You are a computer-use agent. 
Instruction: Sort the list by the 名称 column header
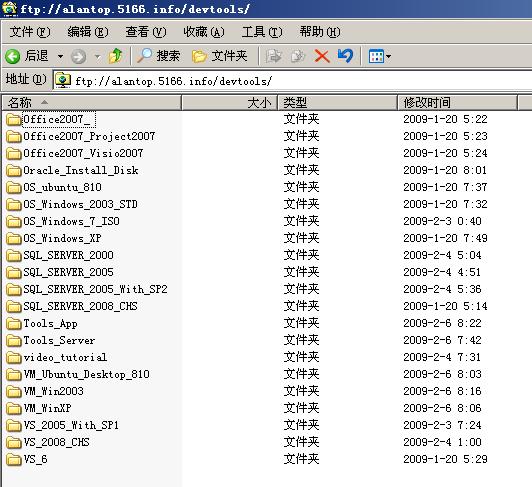(x=92, y=102)
